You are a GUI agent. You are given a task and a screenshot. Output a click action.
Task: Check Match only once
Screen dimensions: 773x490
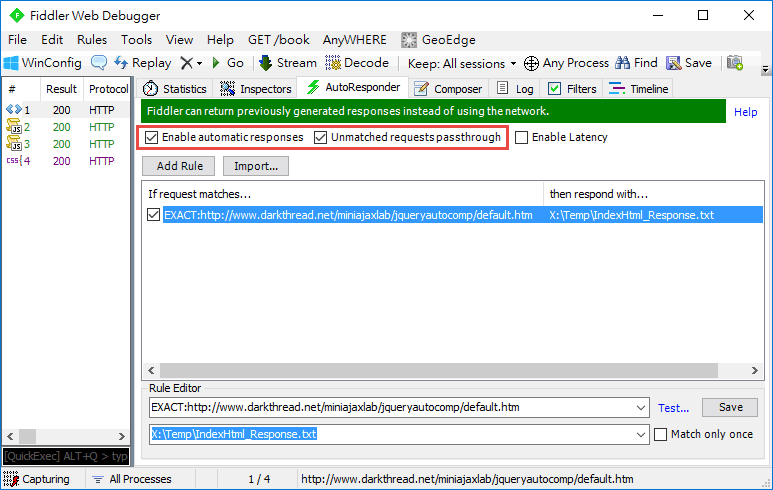click(x=660, y=434)
